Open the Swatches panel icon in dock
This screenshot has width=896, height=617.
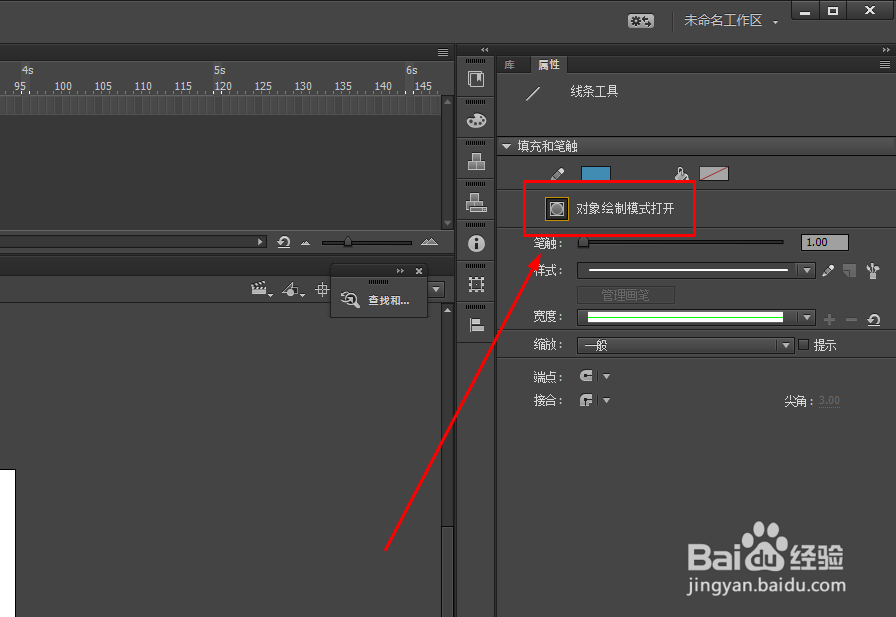pyautogui.click(x=476, y=162)
